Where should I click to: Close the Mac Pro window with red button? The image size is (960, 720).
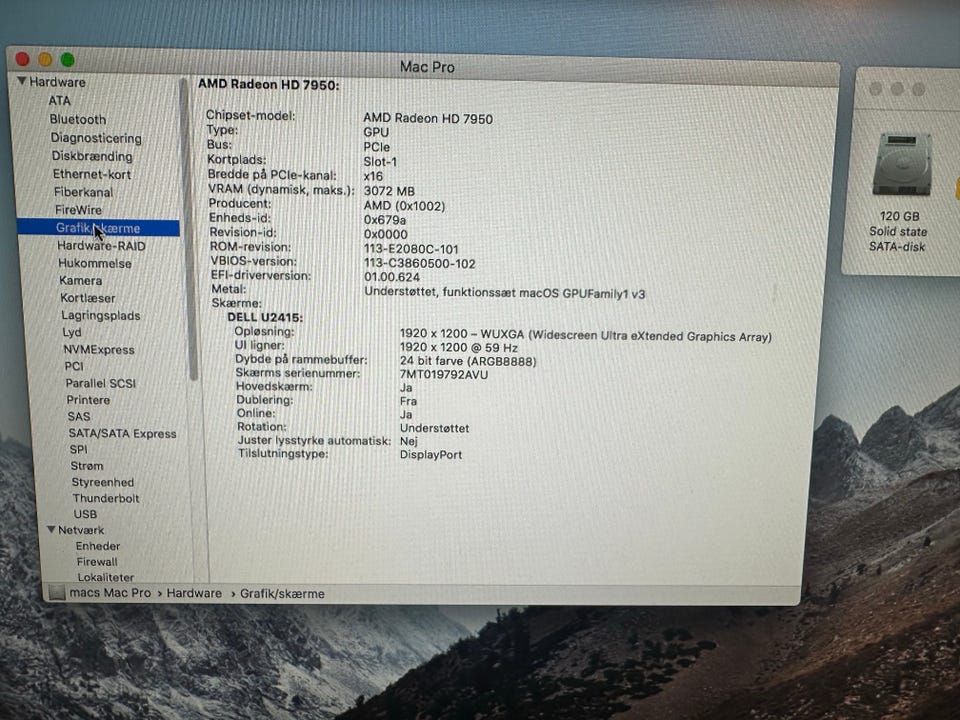(x=23, y=59)
